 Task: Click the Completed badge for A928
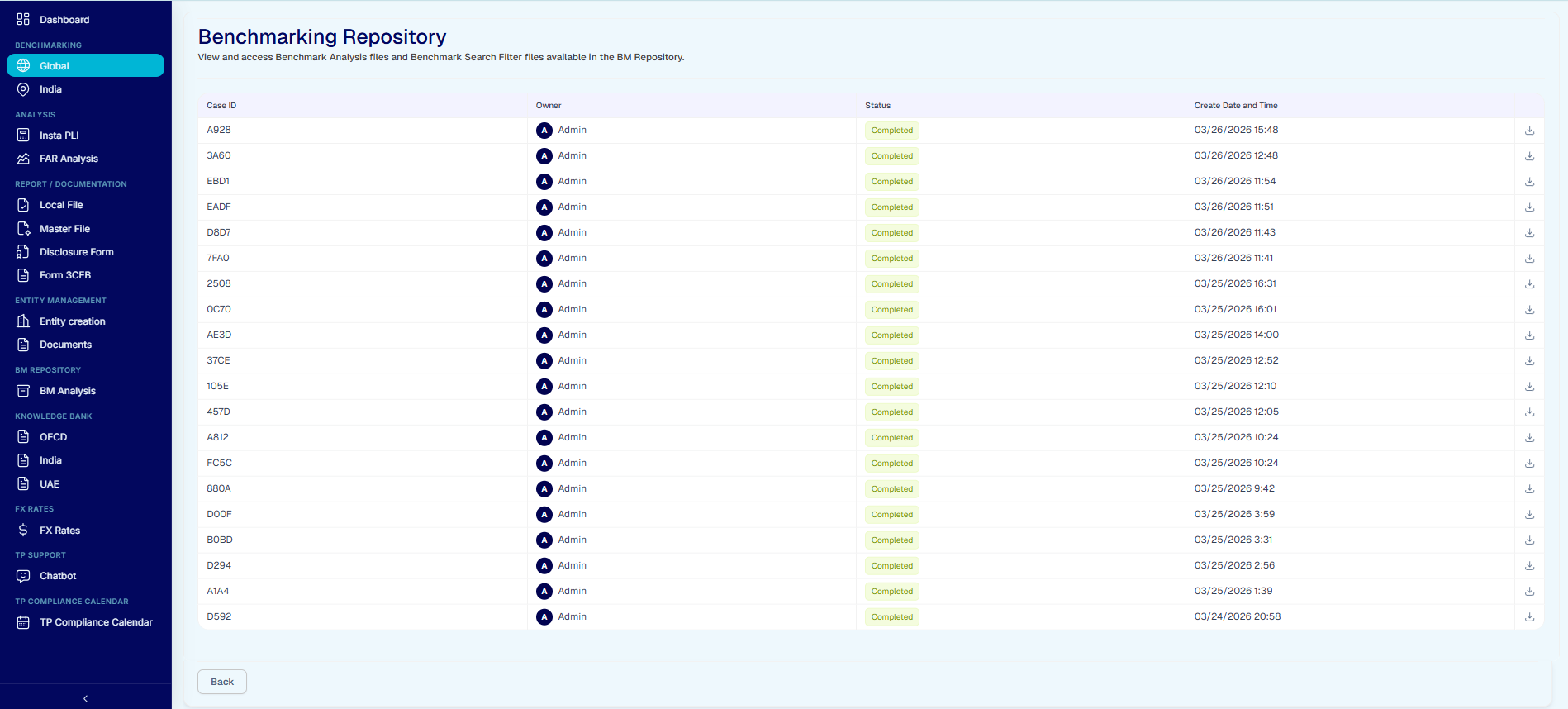tap(892, 131)
